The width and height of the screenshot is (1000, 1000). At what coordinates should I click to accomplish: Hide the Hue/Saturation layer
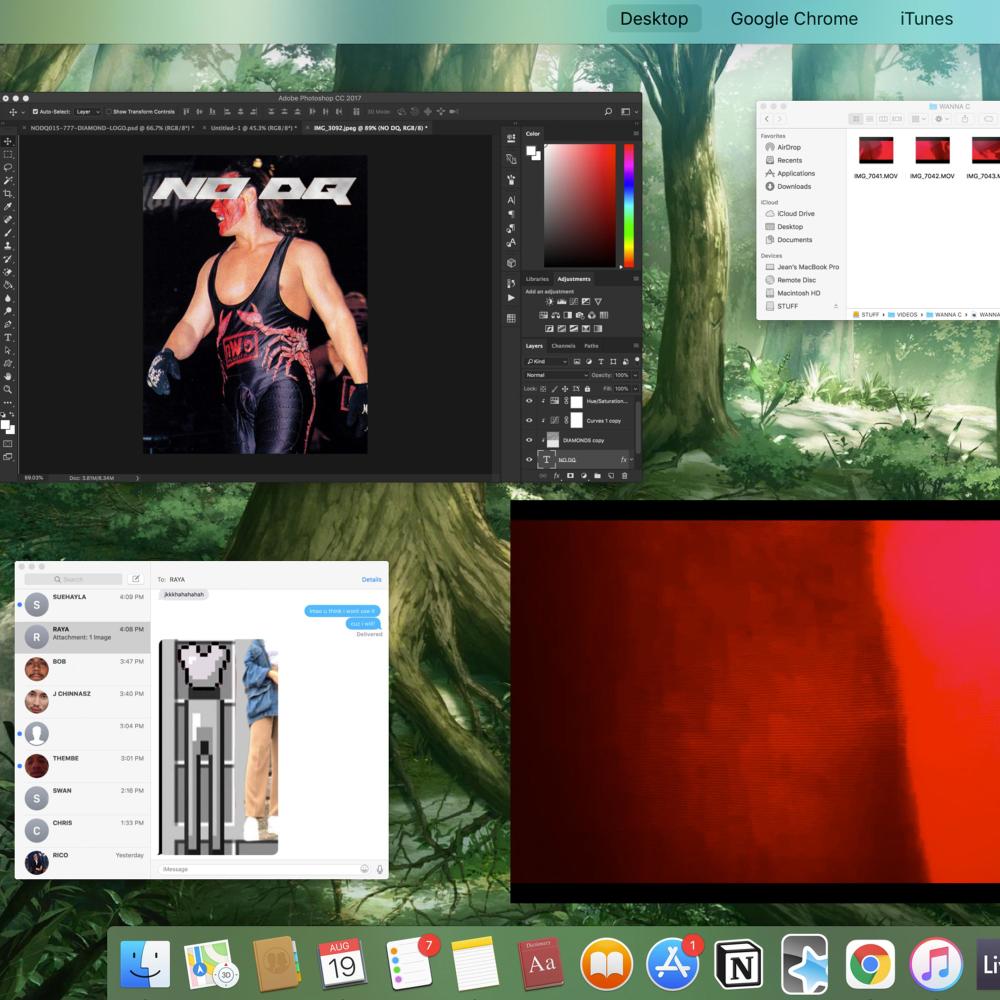pos(529,401)
